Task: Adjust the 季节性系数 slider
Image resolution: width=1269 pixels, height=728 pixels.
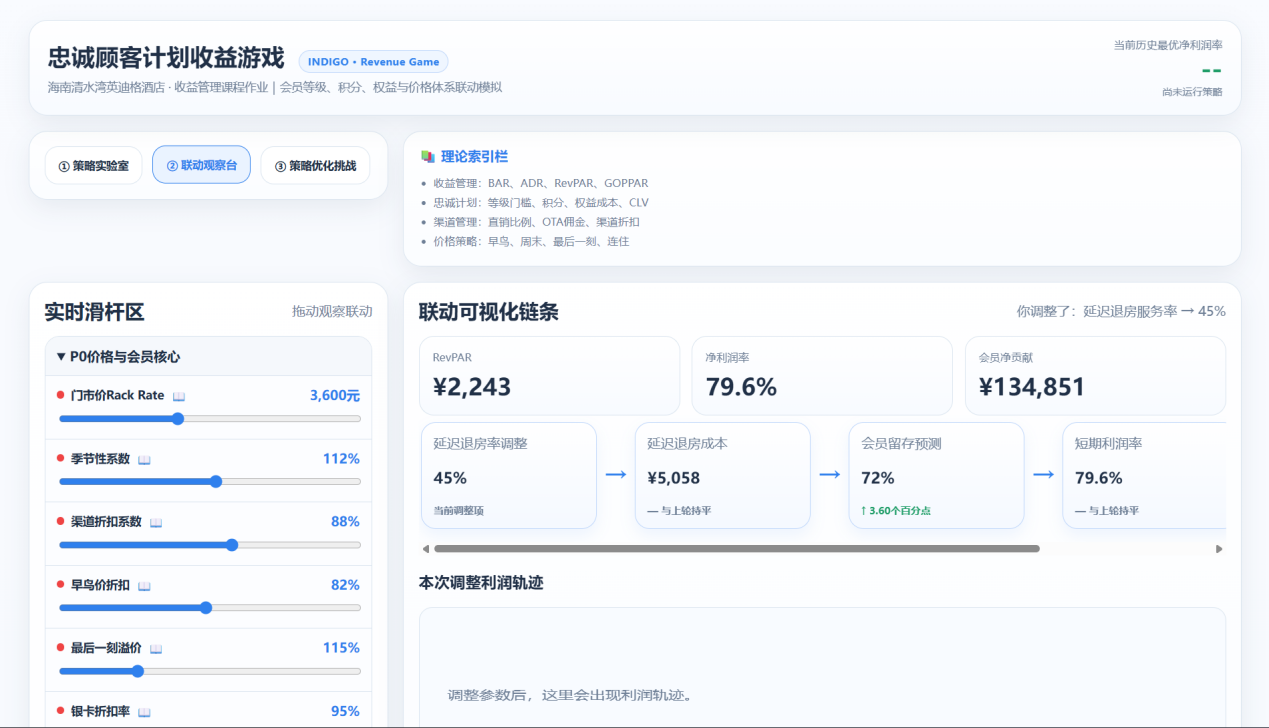Action: click(x=210, y=482)
